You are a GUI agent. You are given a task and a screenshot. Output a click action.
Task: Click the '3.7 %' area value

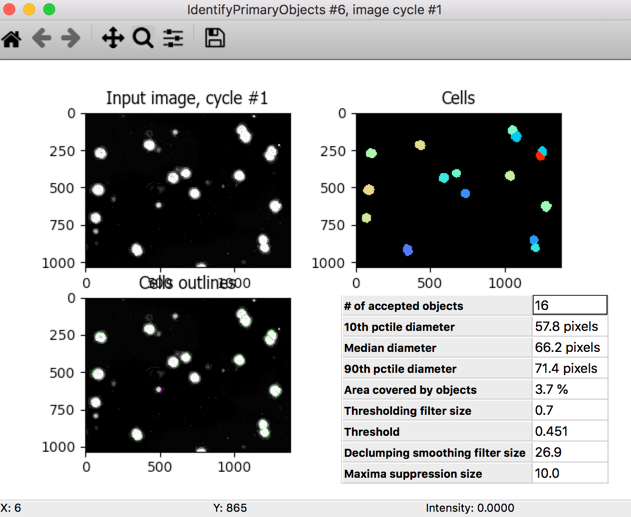pos(570,389)
